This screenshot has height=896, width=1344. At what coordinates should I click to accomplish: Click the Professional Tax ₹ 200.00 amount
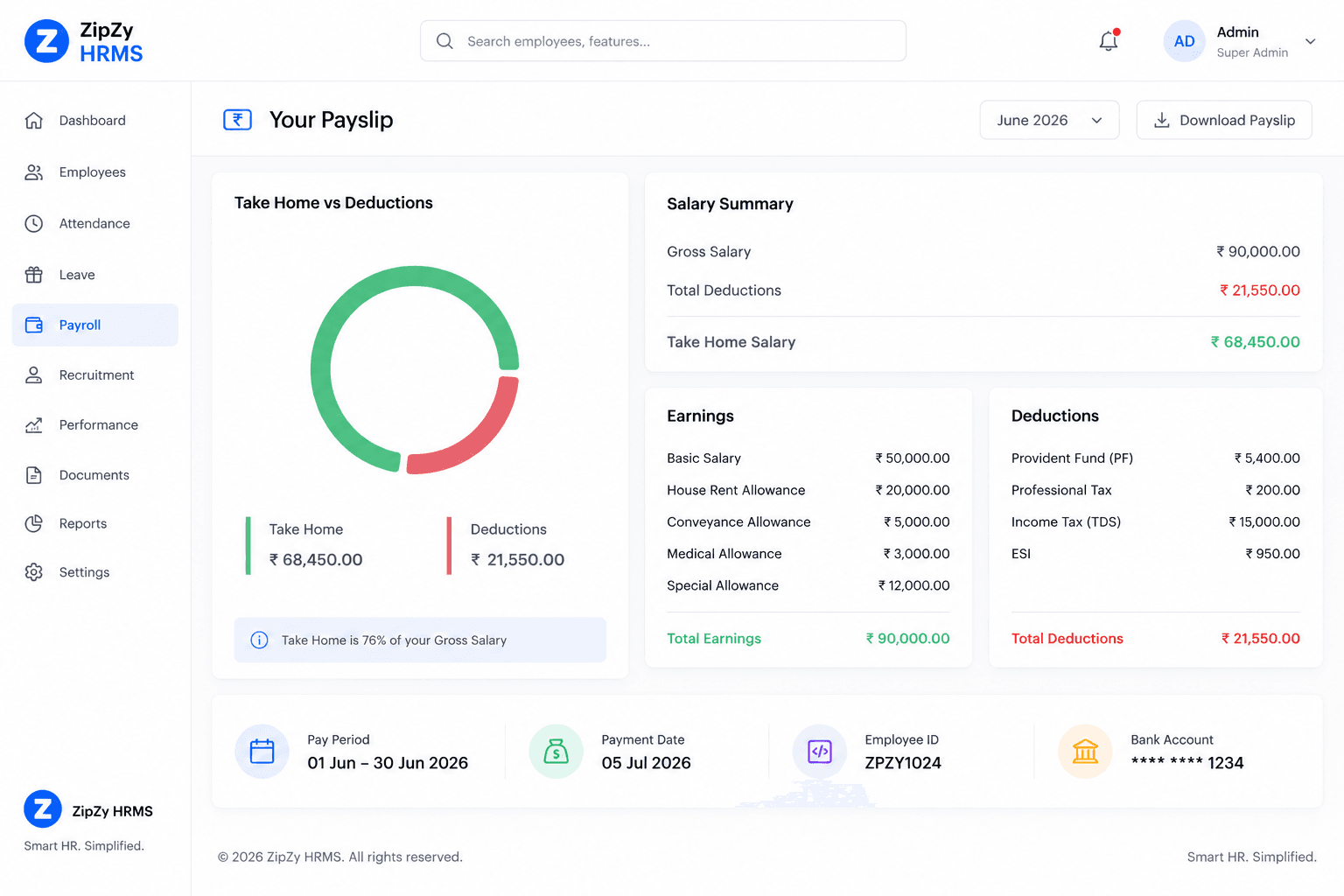pyautogui.click(x=1272, y=491)
